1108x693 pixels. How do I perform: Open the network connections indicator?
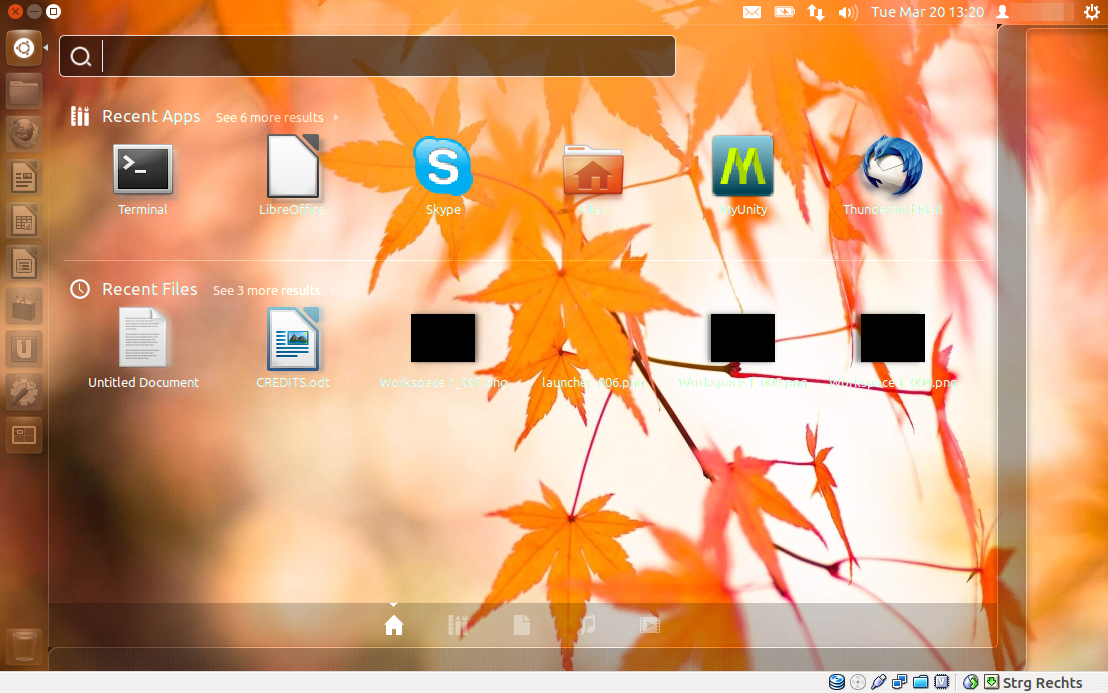click(816, 12)
